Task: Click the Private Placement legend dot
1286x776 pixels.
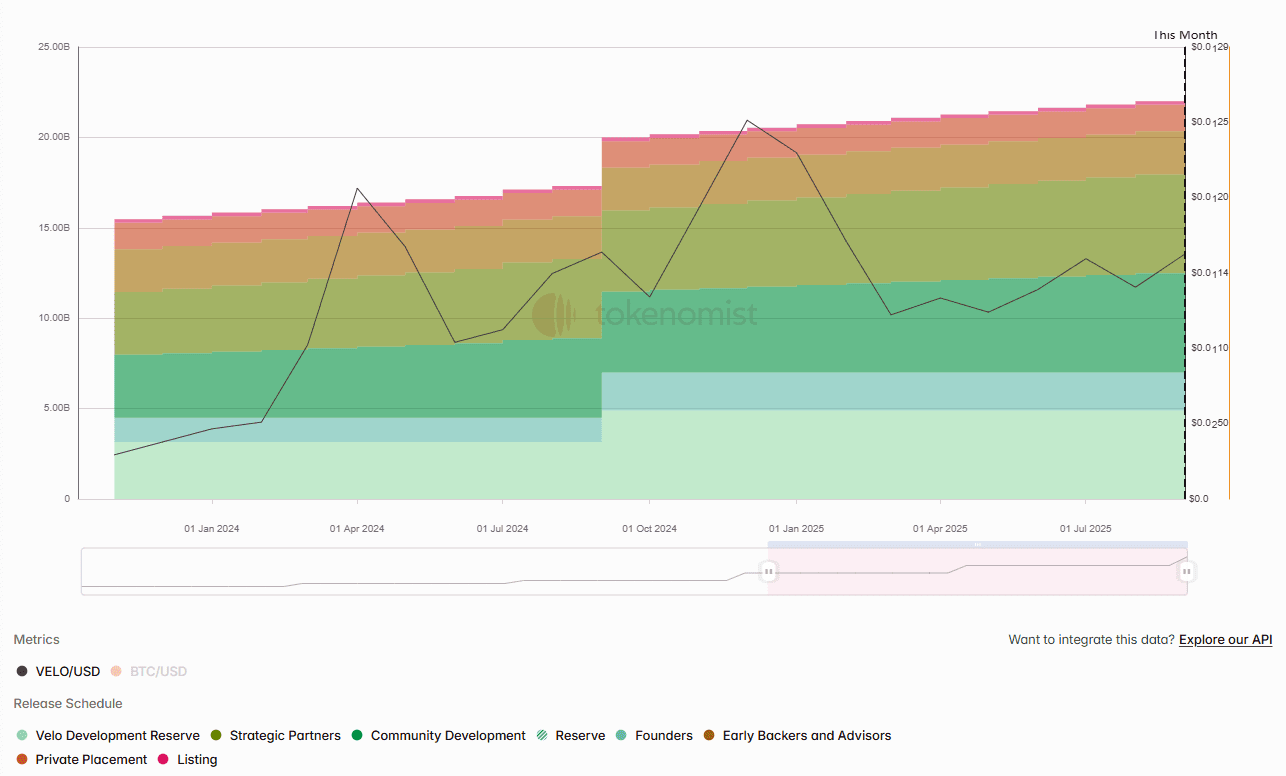Action: point(23,759)
